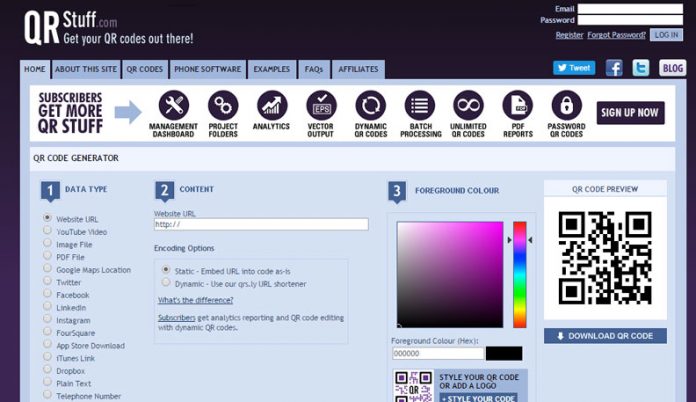Open the FAQs tab
696x402 pixels.
click(314, 69)
